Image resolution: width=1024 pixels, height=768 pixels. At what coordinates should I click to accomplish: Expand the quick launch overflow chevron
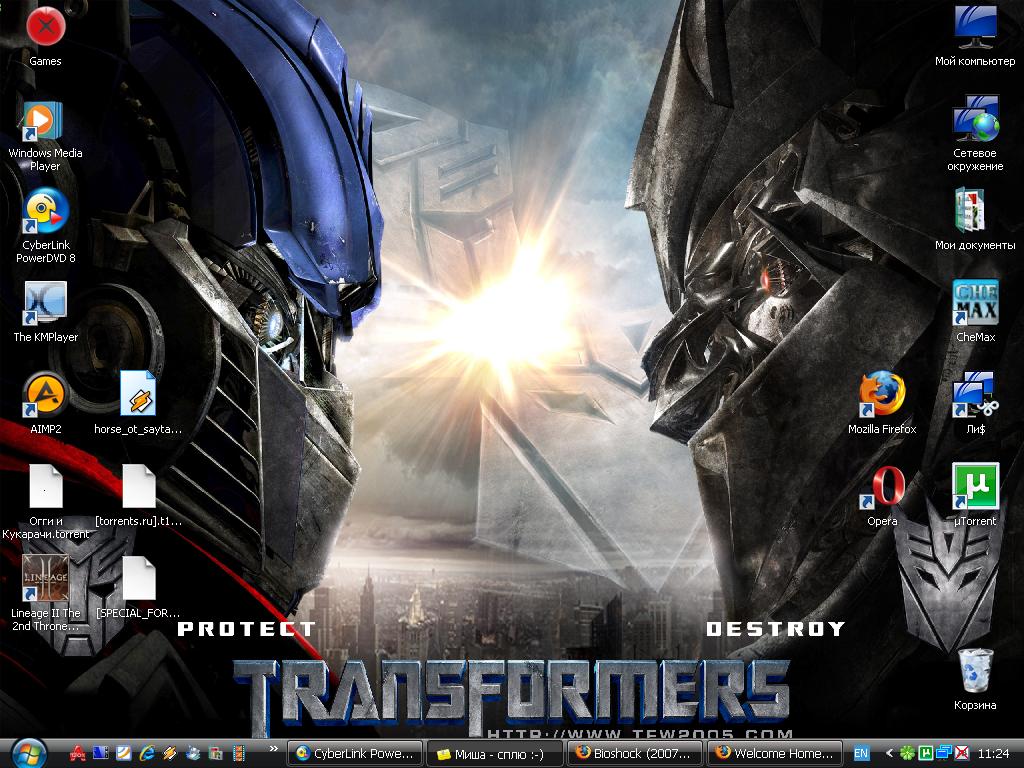[x=273, y=748]
